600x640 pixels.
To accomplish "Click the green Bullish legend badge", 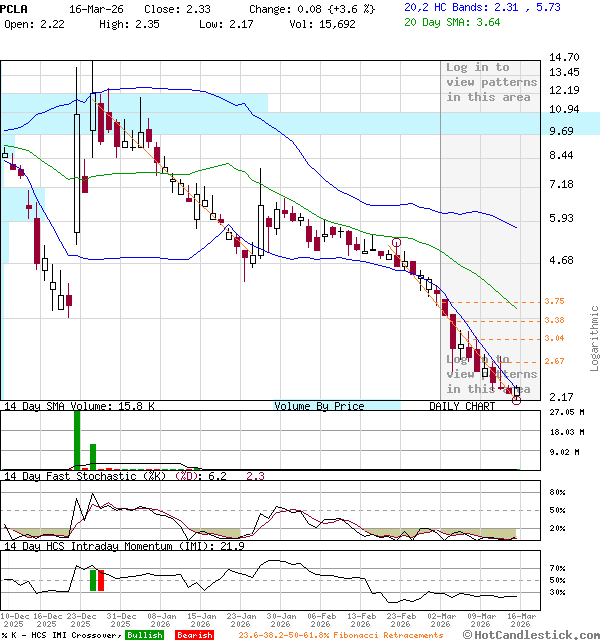I will coord(144,635).
